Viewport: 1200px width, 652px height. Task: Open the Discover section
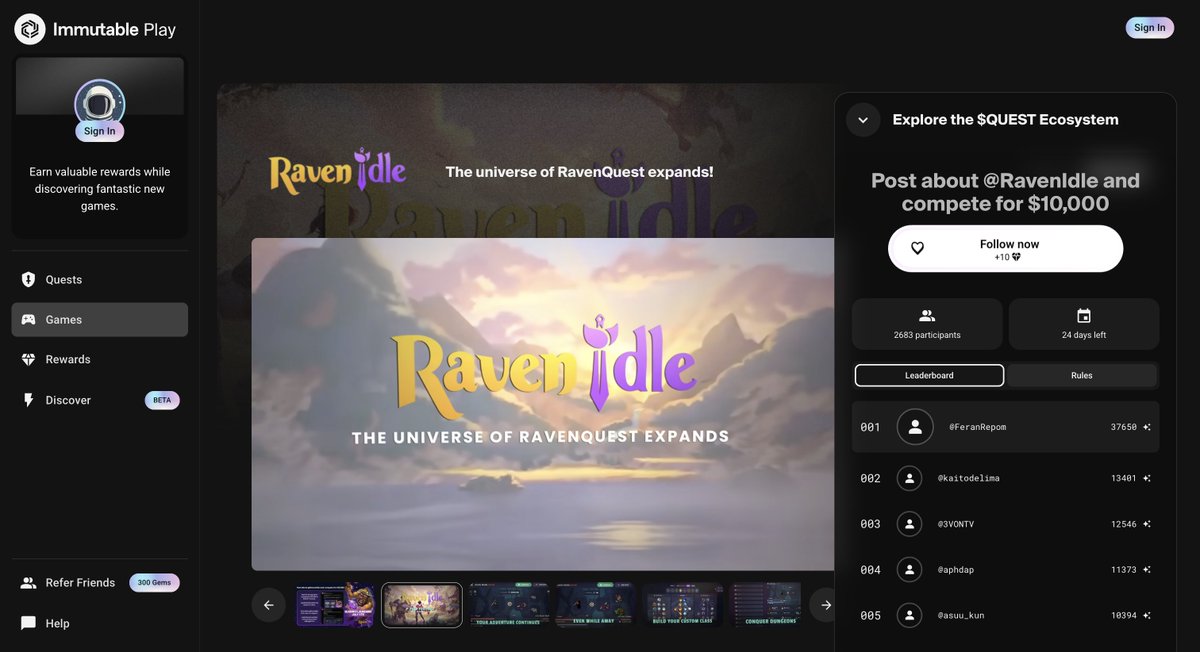100,400
